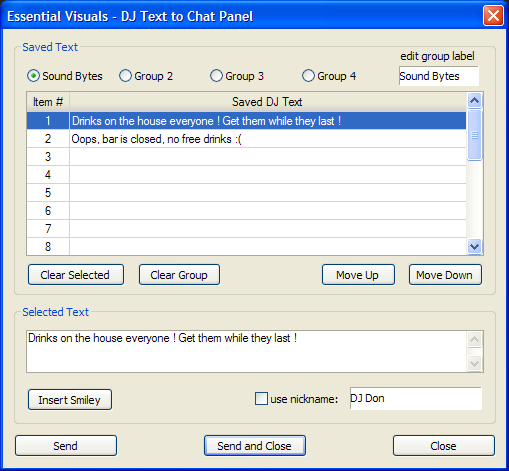Select empty row 5 in saved list
Image resolution: width=509 pixels, height=471 pixels.
pyautogui.click(x=246, y=193)
